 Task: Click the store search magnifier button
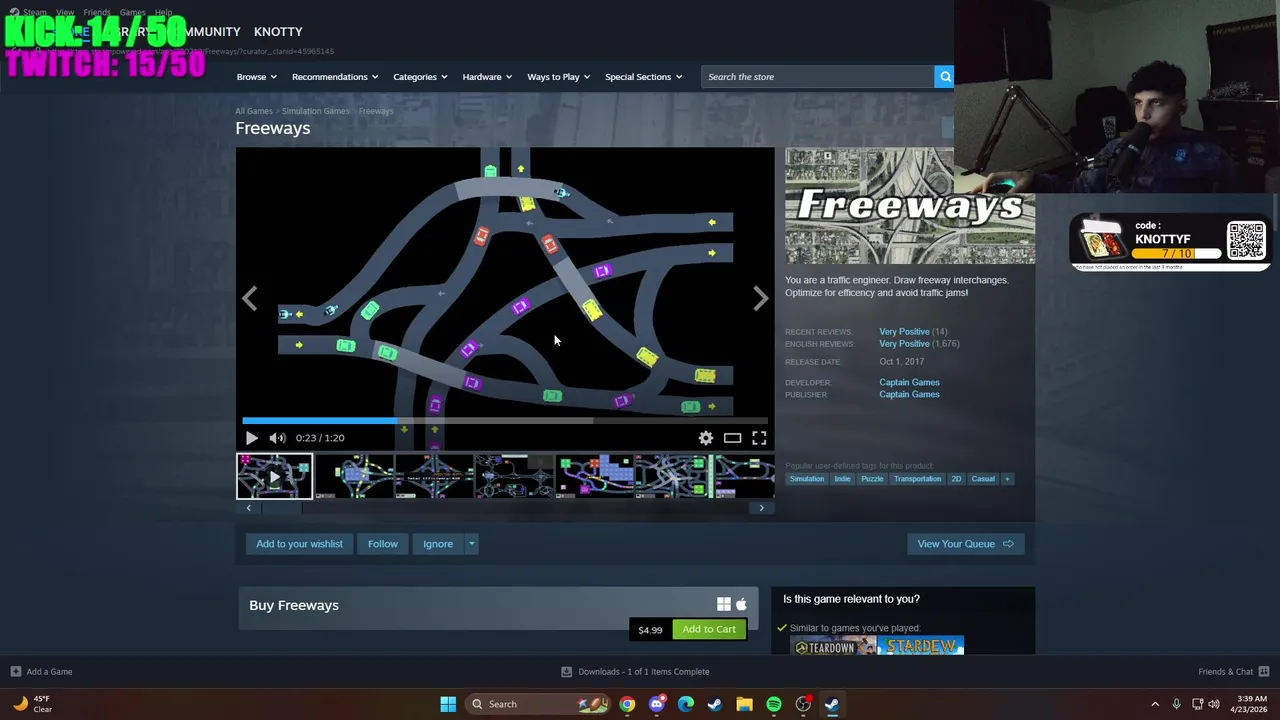(x=944, y=77)
